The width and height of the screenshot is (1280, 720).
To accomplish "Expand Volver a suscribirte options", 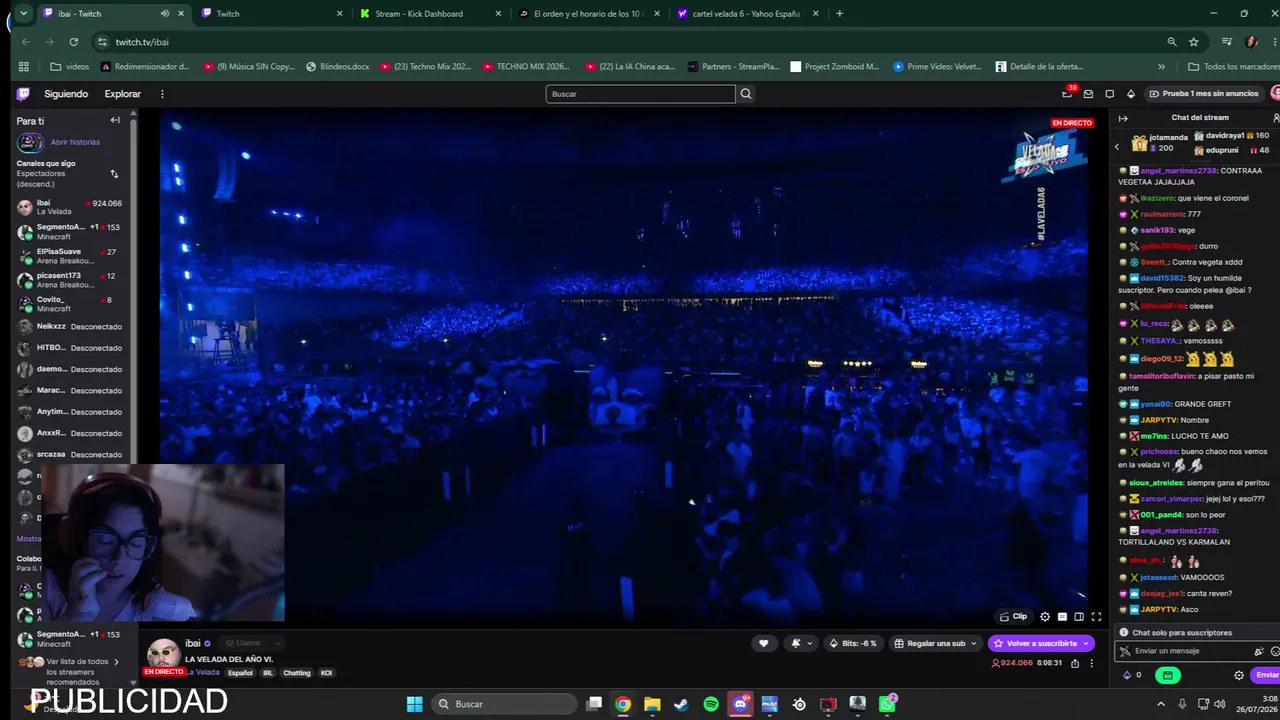I will pos(1087,643).
